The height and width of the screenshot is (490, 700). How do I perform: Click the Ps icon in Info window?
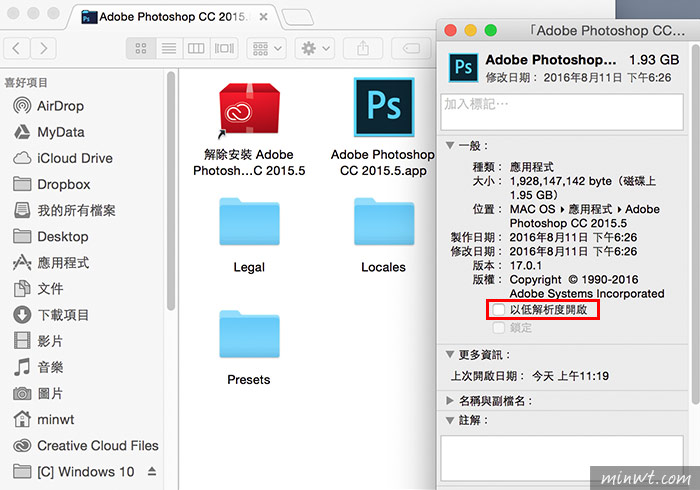click(463, 68)
